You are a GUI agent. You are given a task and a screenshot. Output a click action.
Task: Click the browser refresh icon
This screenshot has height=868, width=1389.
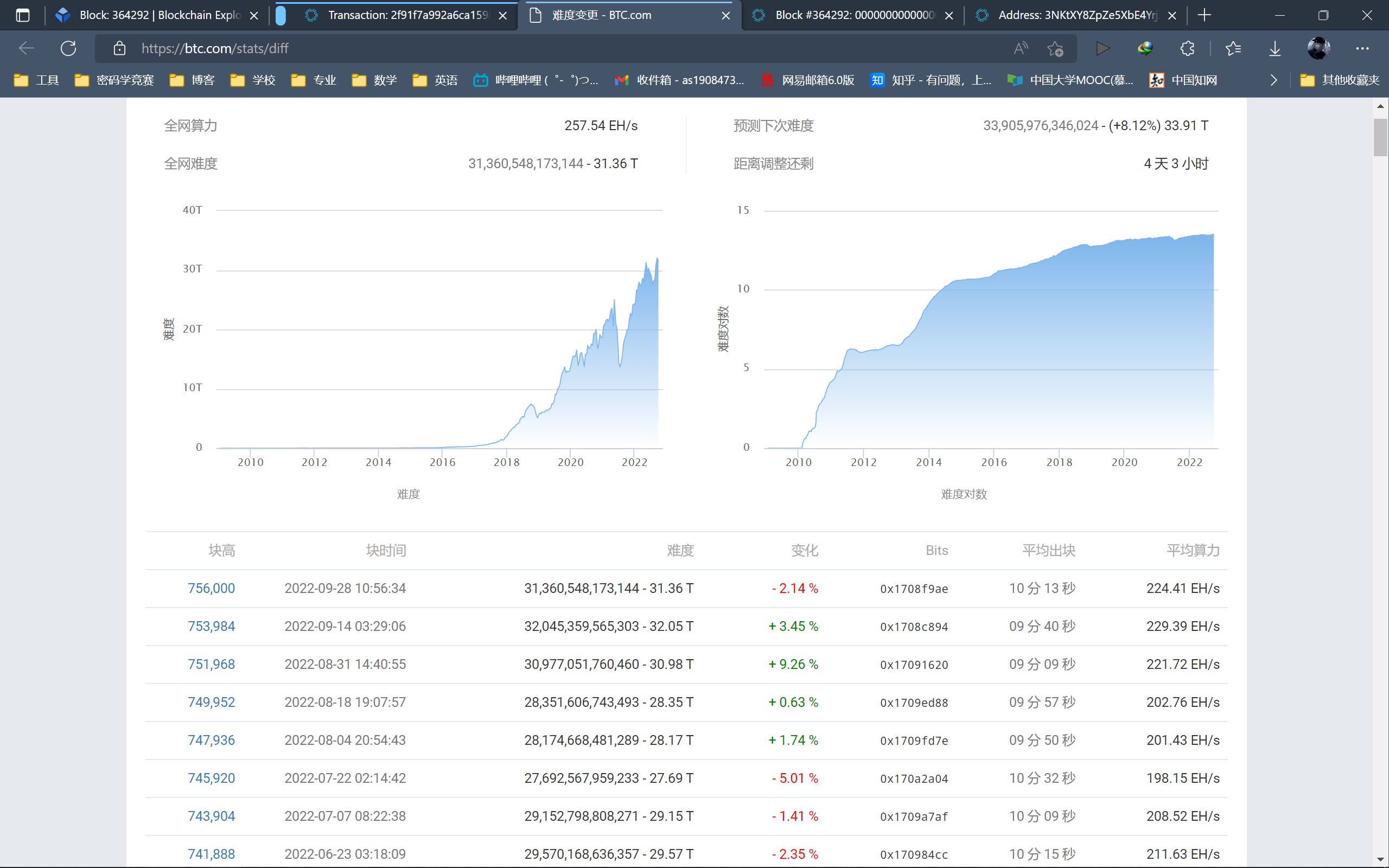tap(68, 48)
